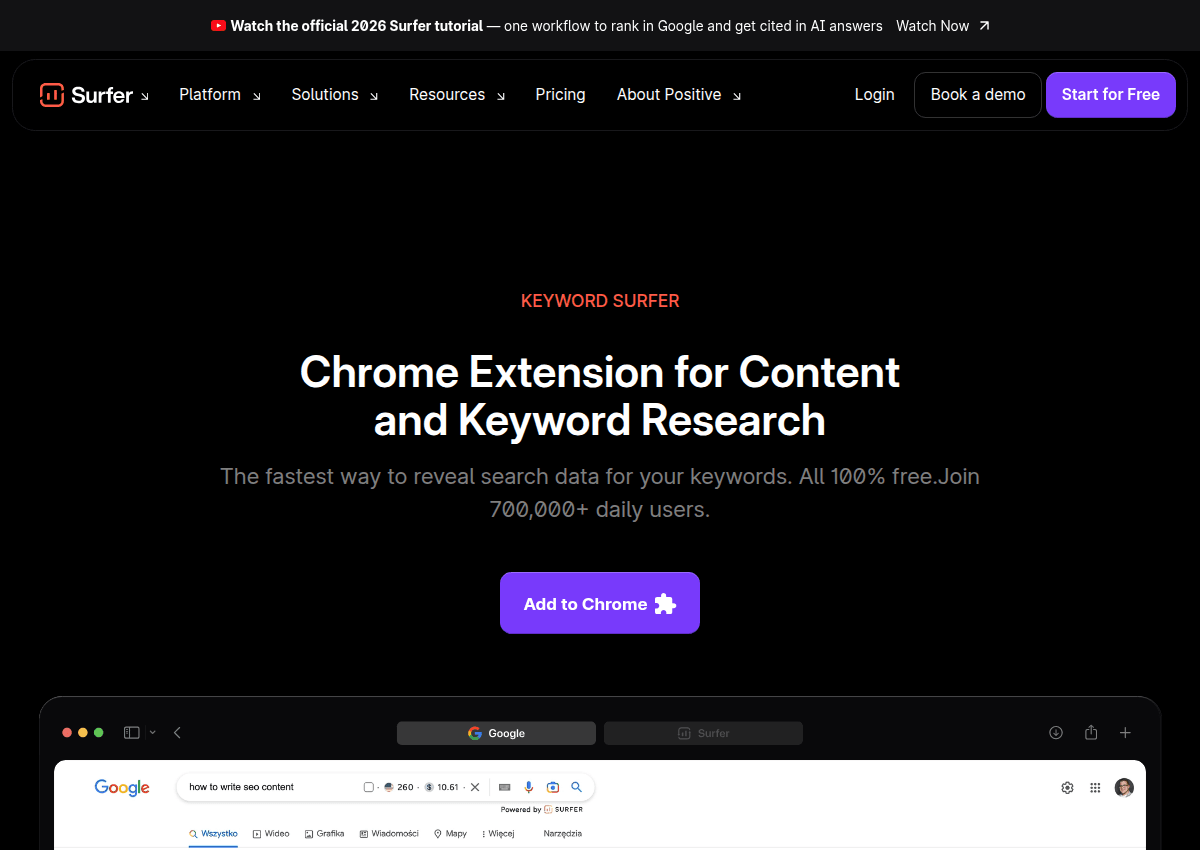Click the Surfer logo in the navbar
This screenshot has height=850, width=1200.
click(86, 95)
